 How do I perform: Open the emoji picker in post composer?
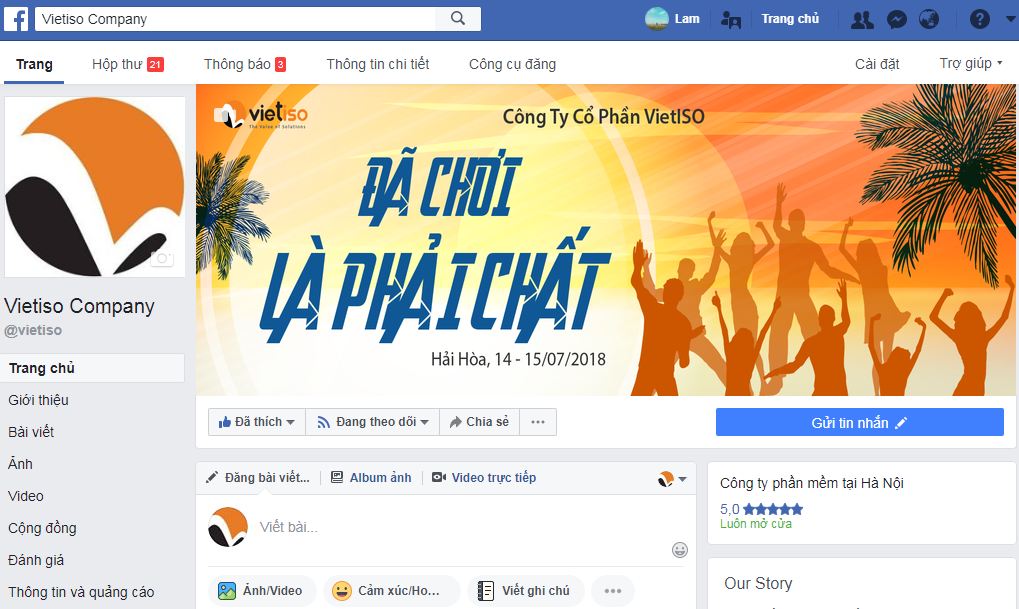coord(680,550)
